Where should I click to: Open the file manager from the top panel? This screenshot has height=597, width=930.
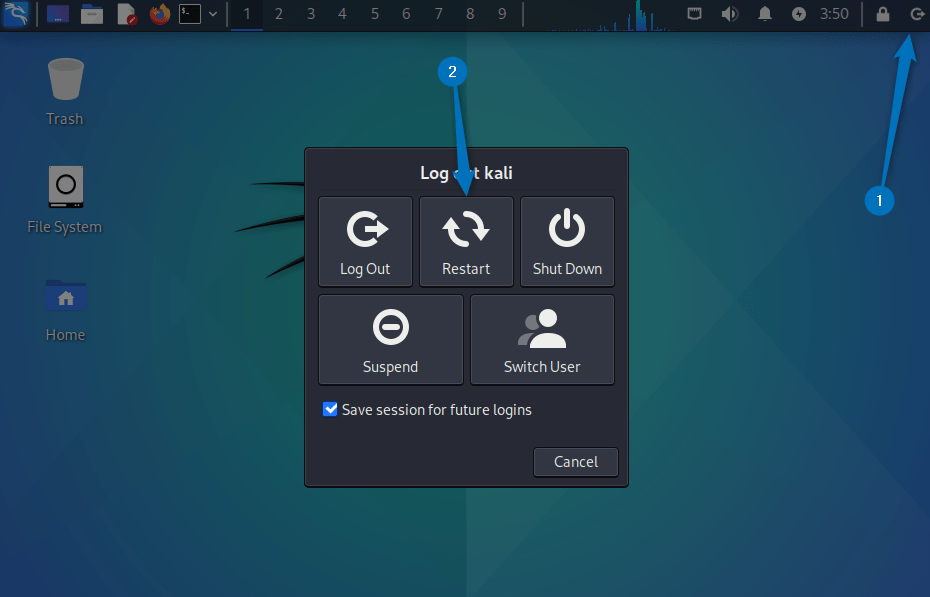click(92, 14)
